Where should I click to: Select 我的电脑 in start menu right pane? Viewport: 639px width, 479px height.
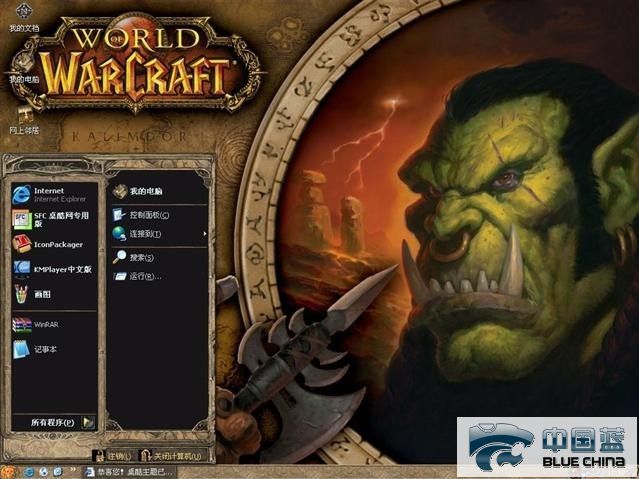(157, 191)
